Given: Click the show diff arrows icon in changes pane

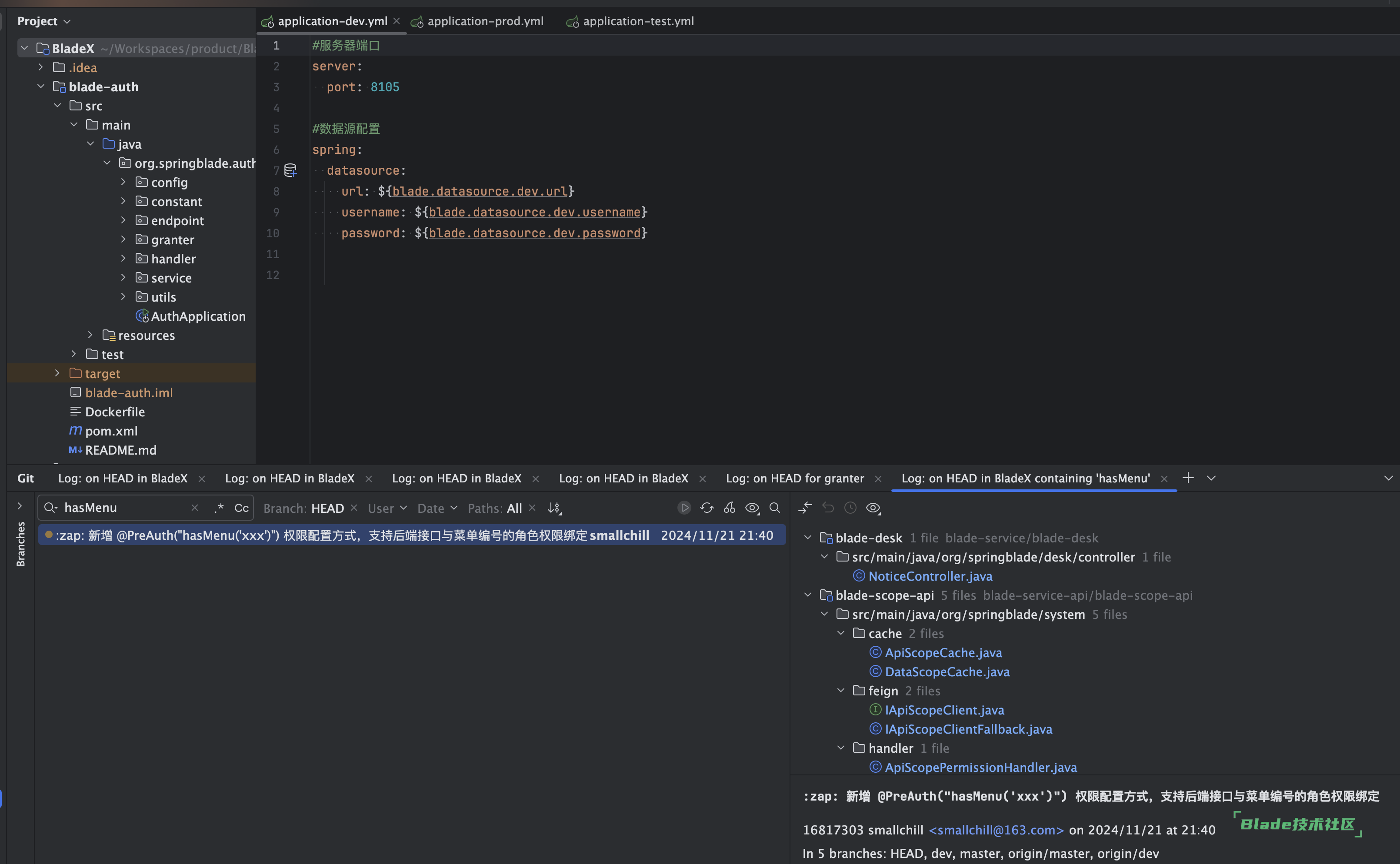Looking at the screenshot, I should pyautogui.click(x=805, y=508).
